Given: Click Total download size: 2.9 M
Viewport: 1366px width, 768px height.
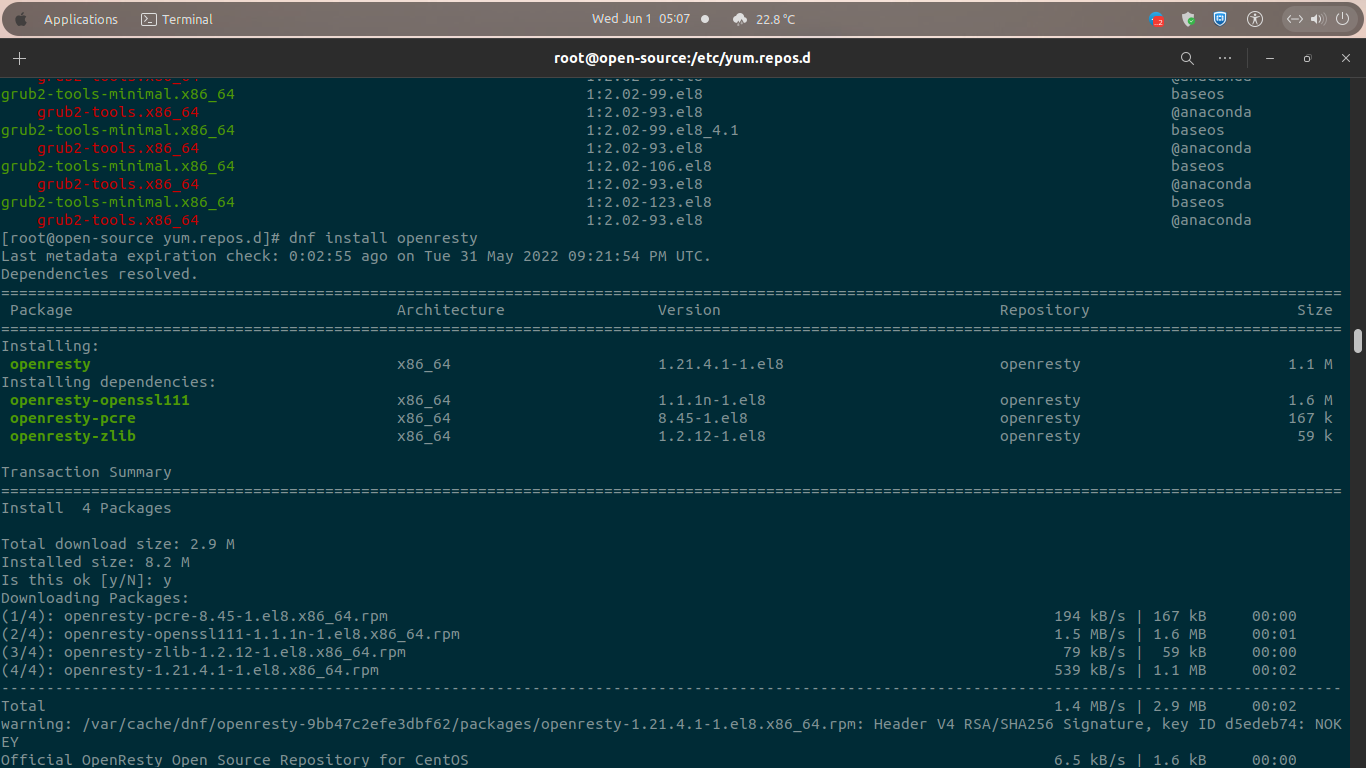Looking at the screenshot, I should (x=118, y=544).
